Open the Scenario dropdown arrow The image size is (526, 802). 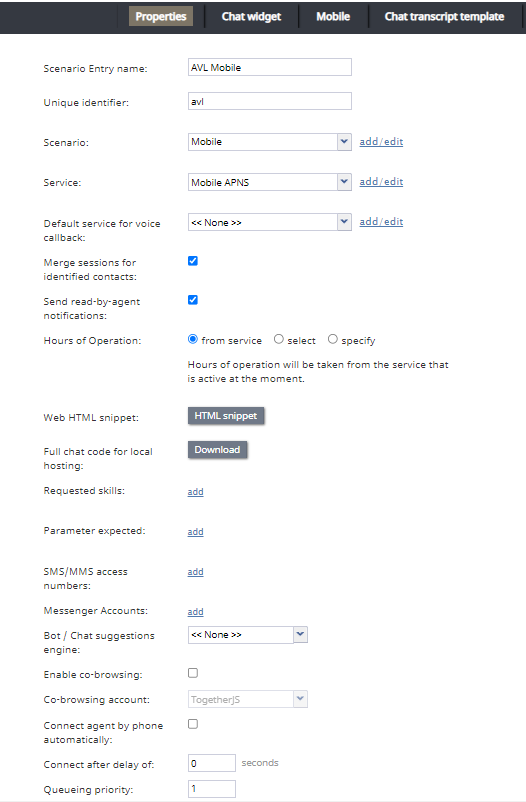[344, 142]
